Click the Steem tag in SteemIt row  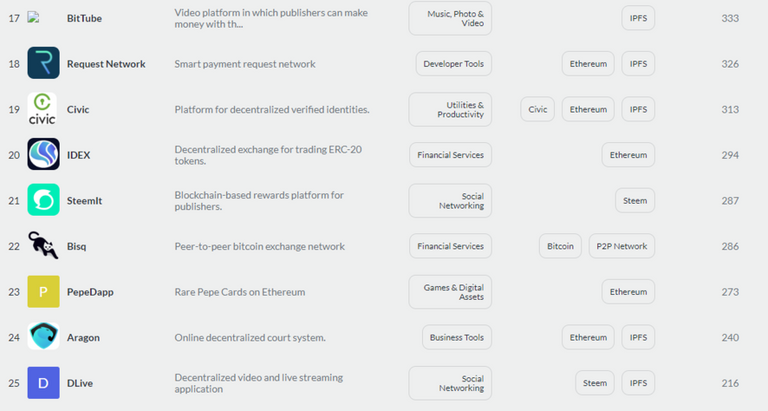pyautogui.click(x=635, y=201)
